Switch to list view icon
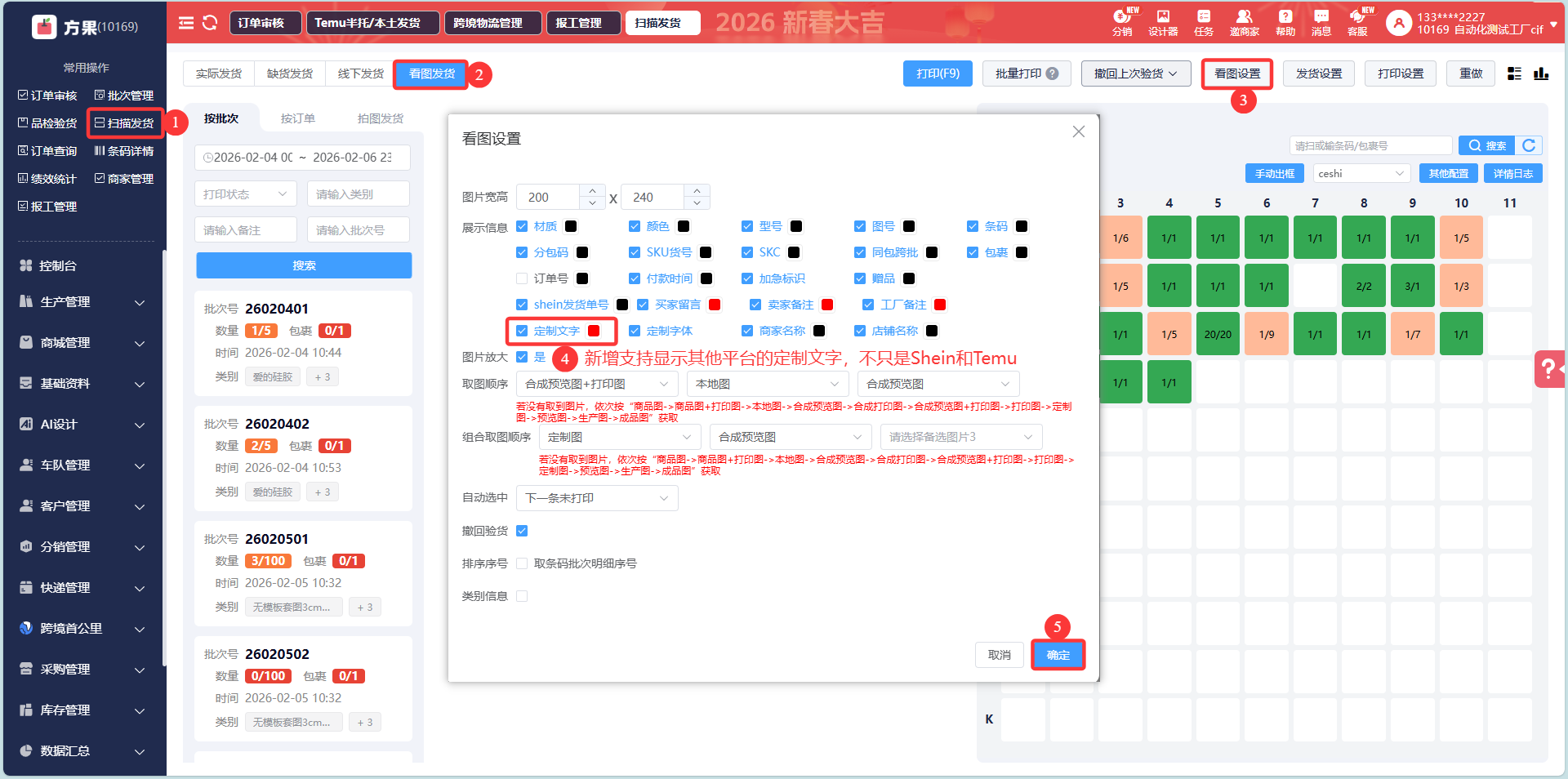 [x=1514, y=73]
